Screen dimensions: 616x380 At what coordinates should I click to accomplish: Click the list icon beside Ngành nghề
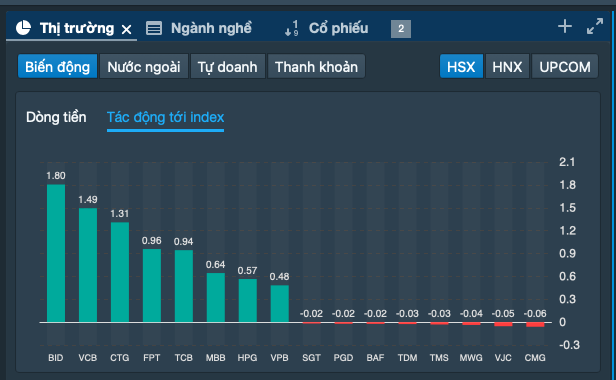point(154,28)
